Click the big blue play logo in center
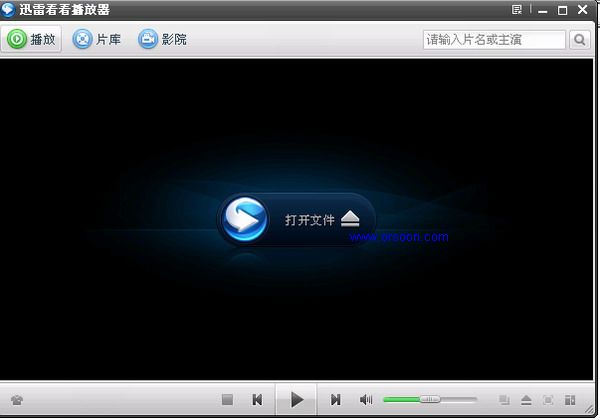 pos(245,219)
